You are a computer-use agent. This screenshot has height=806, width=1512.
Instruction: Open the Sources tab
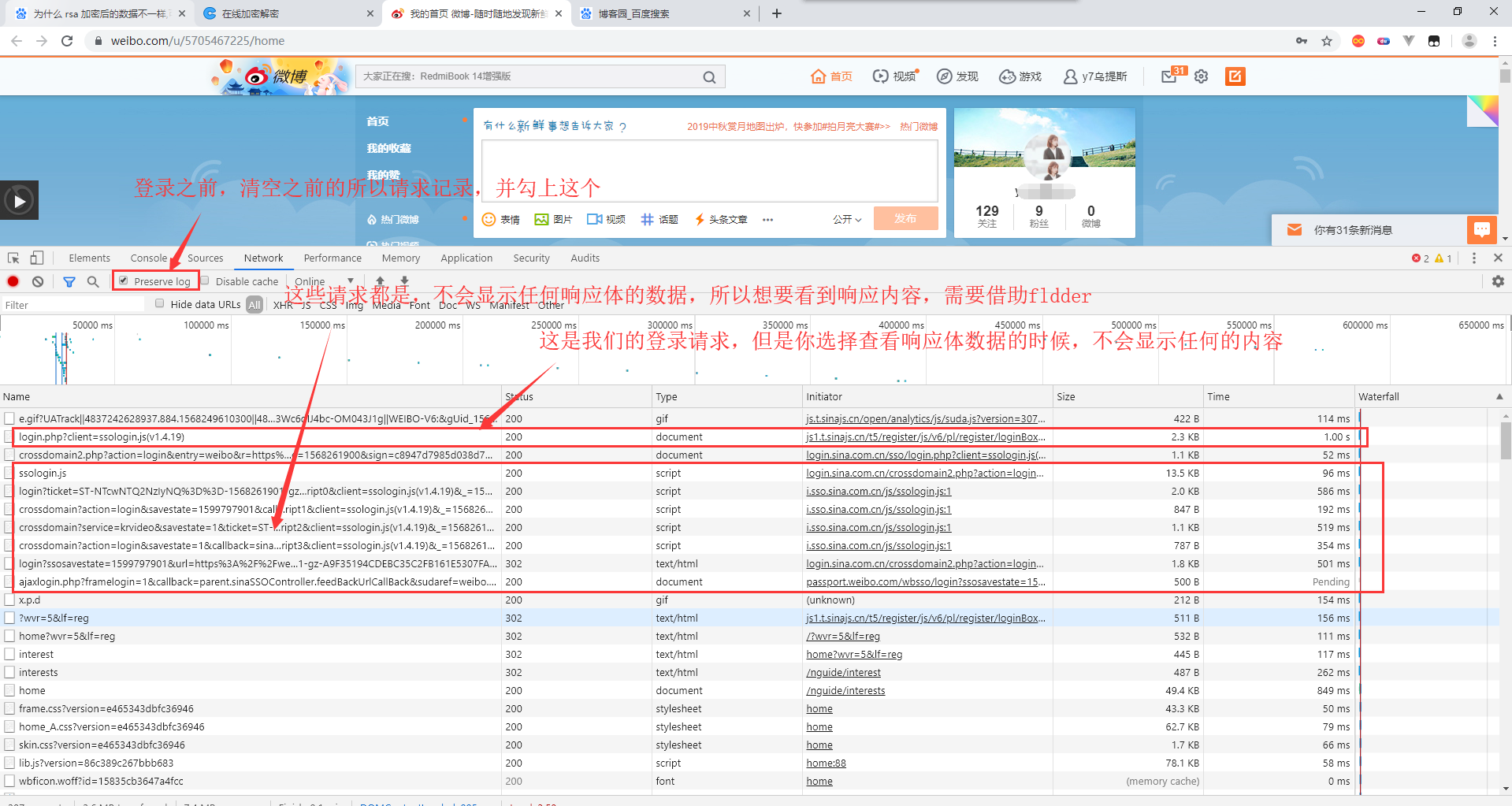pyautogui.click(x=205, y=258)
